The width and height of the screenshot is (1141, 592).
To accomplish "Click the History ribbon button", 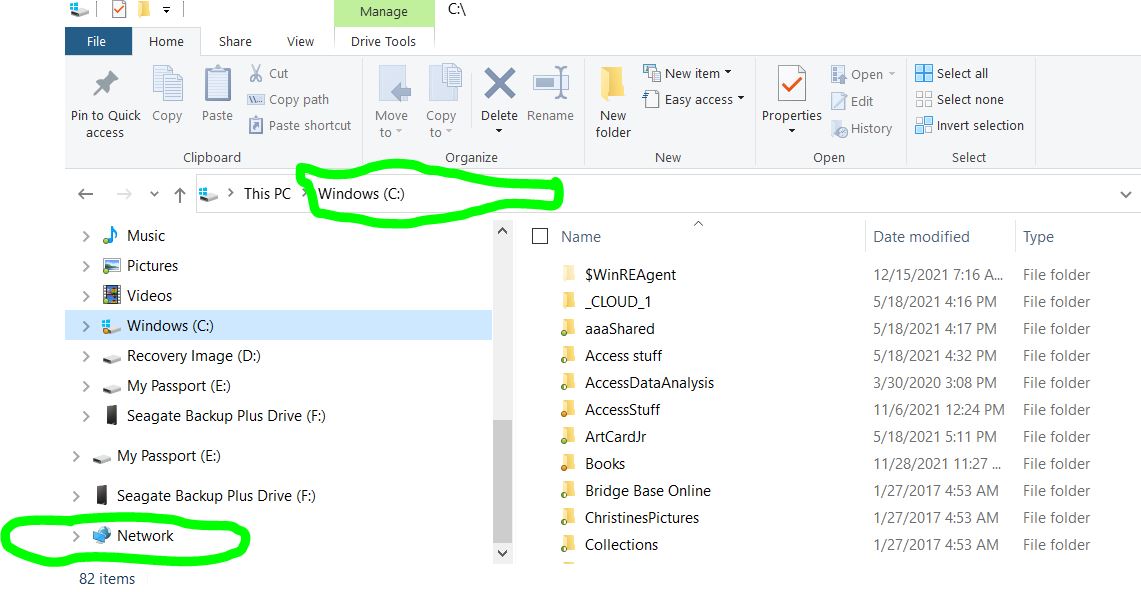I will point(862,129).
